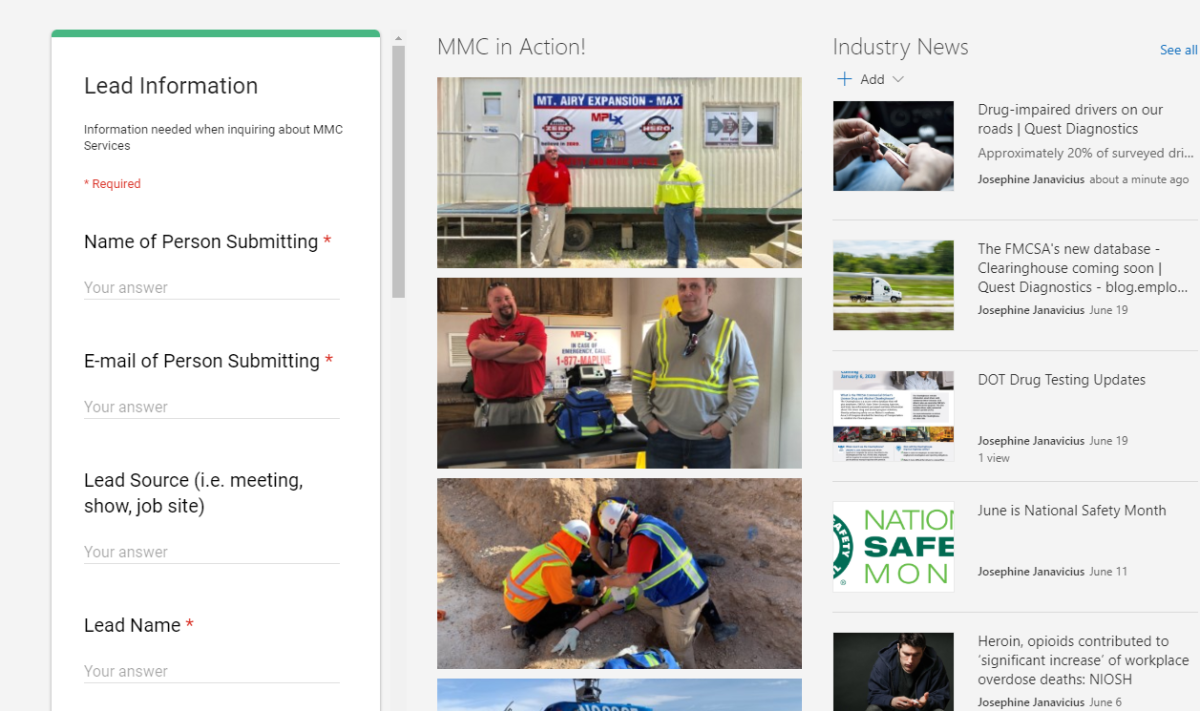Click the plus icon next to Add
The height and width of the screenshot is (711, 1200).
tap(845, 79)
